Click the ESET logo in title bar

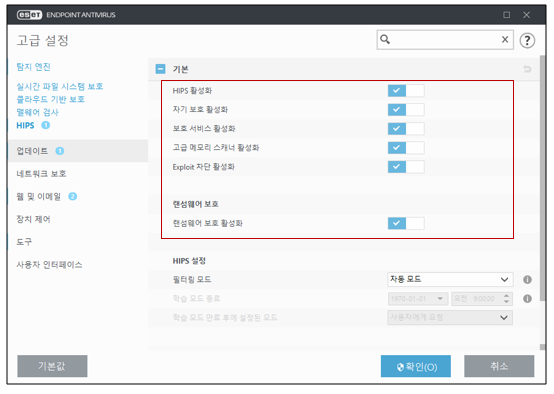[29, 15]
